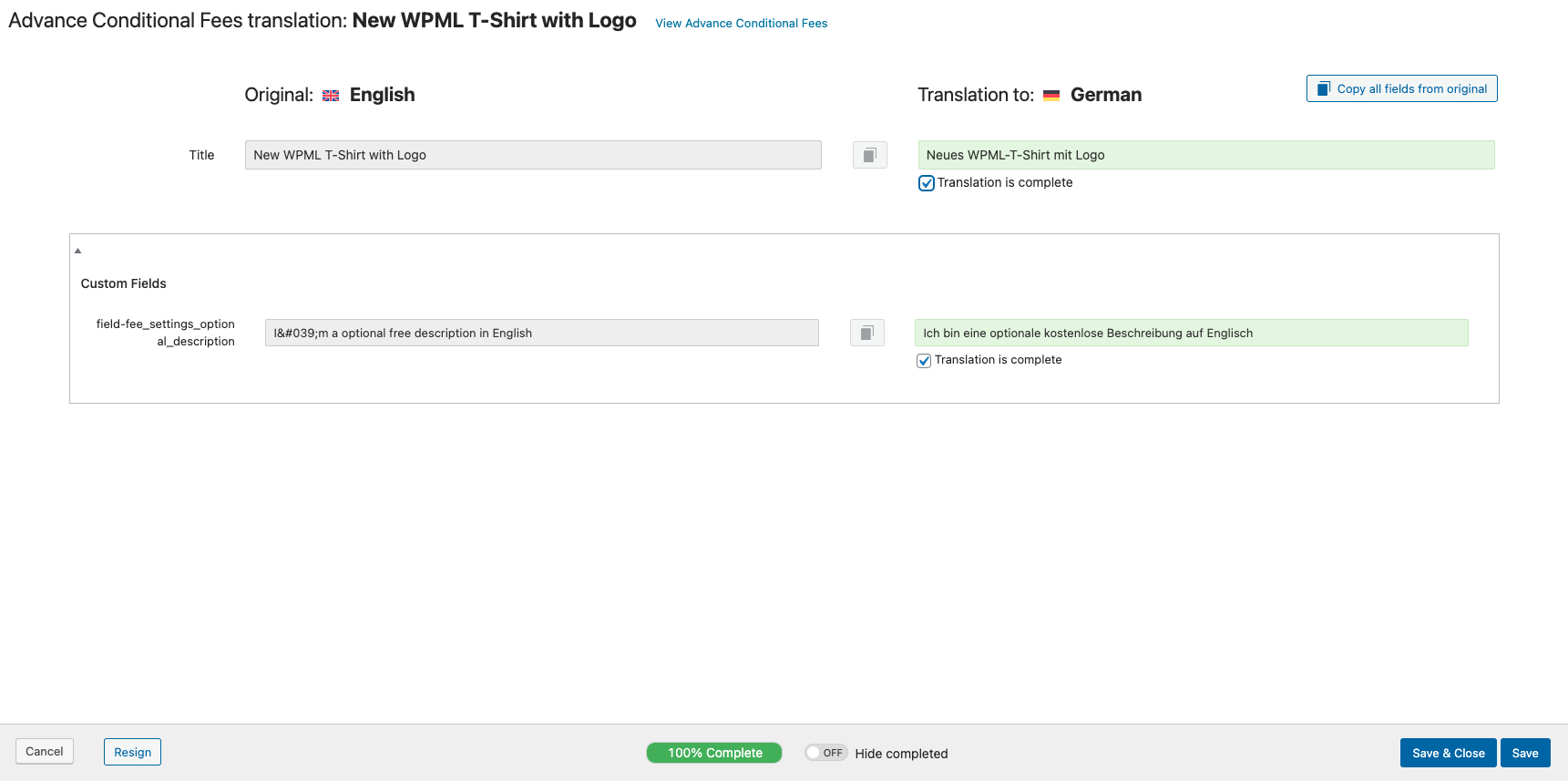The height and width of the screenshot is (781, 1568).
Task: Uncheck Title 'Translation is complete' checkbox
Action: tap(927, 183)
